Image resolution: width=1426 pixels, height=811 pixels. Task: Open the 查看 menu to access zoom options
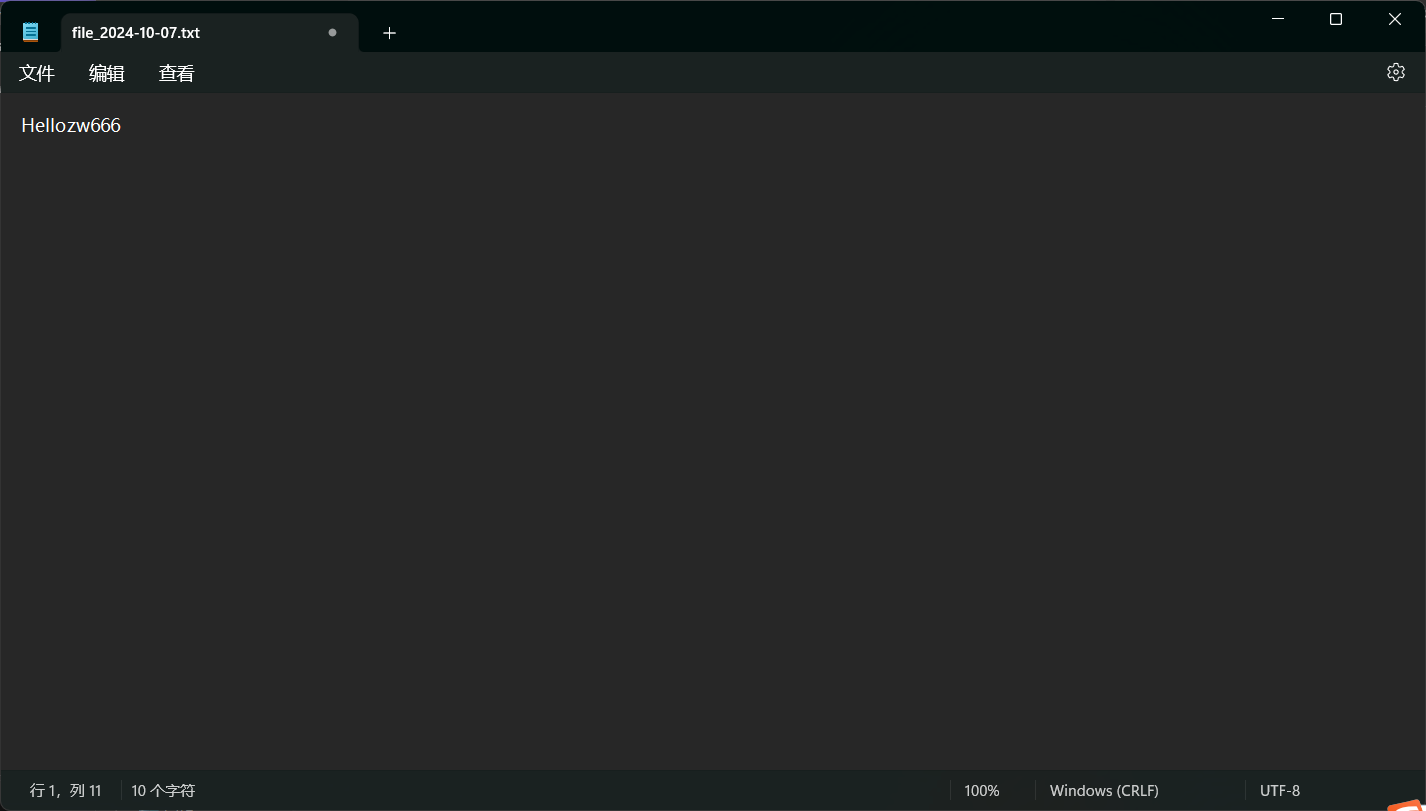click(175, 72)
